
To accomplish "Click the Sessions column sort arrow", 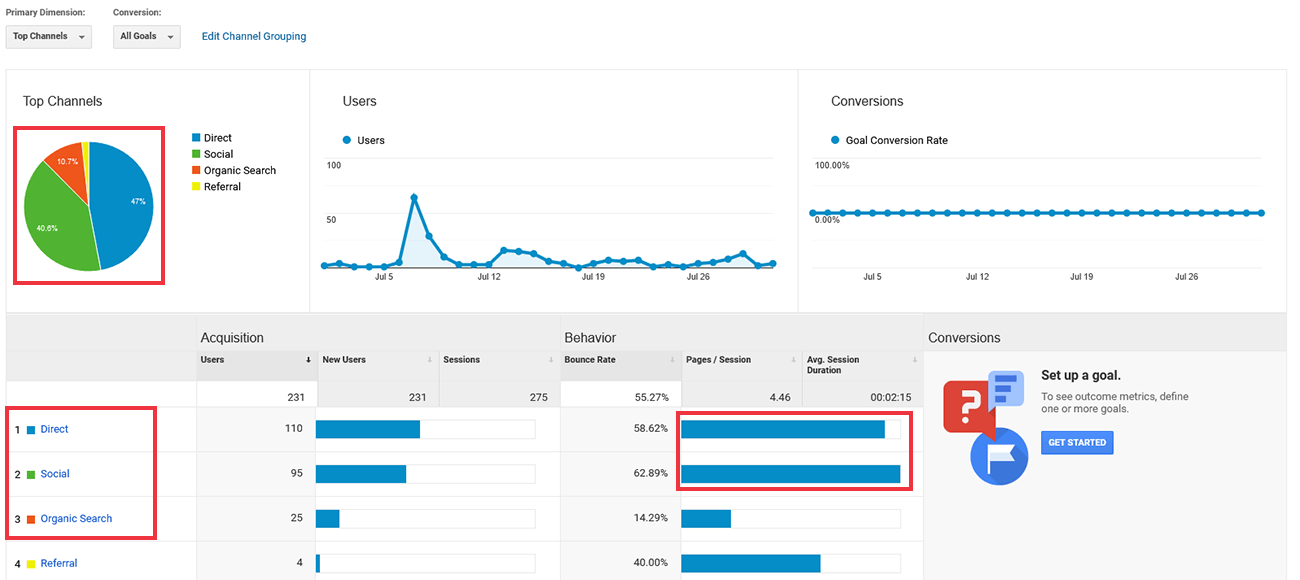I will tap(551, 360).
